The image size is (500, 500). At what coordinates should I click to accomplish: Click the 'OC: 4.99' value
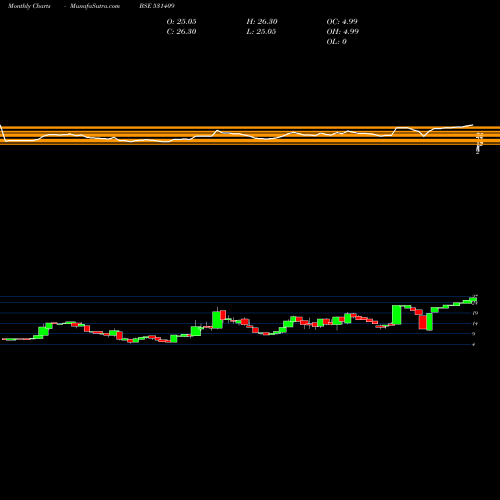(x=342, y=22)
